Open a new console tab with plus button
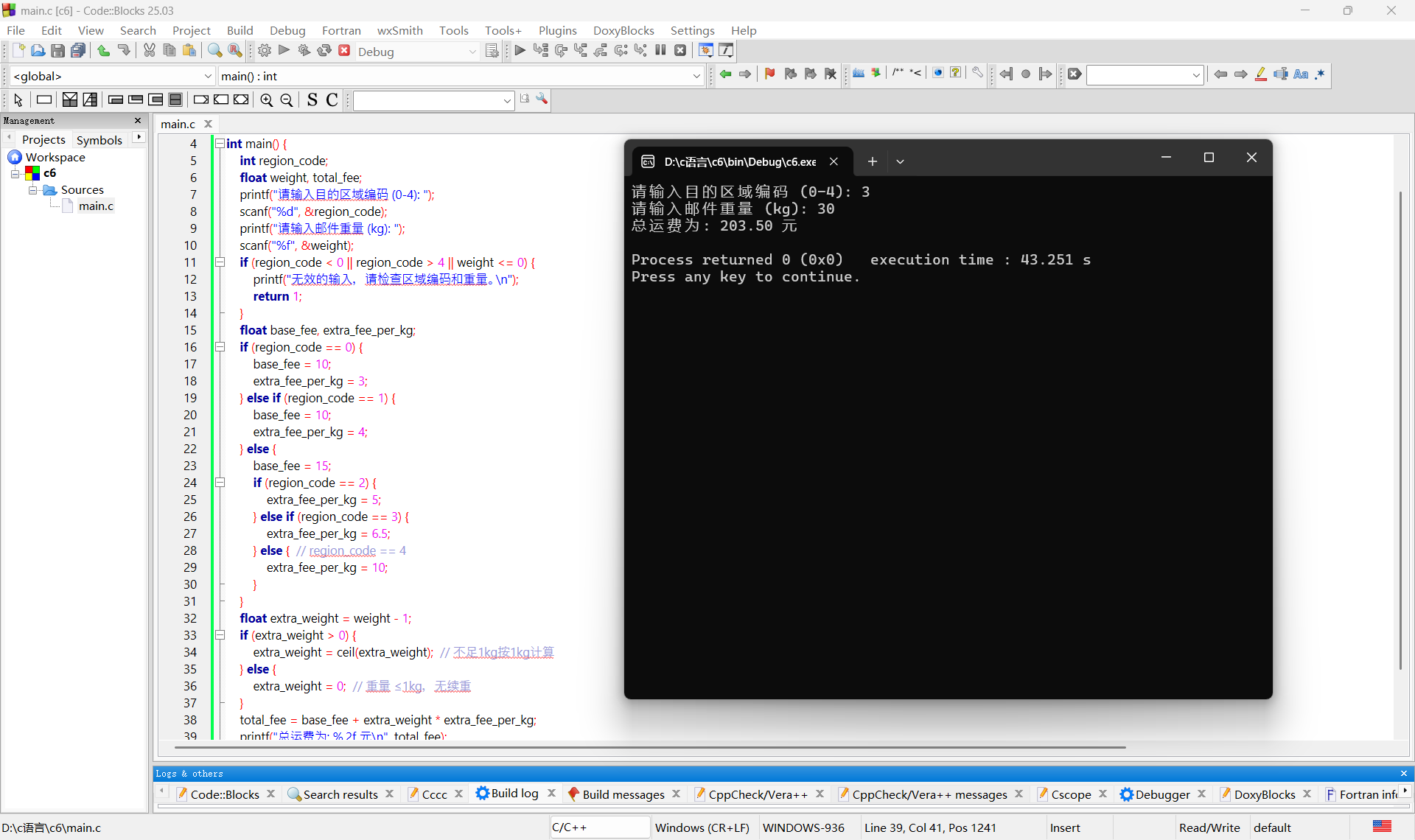Image resolution: width=1415 pixels, height=840 pixels. click(x=872, y=161)
